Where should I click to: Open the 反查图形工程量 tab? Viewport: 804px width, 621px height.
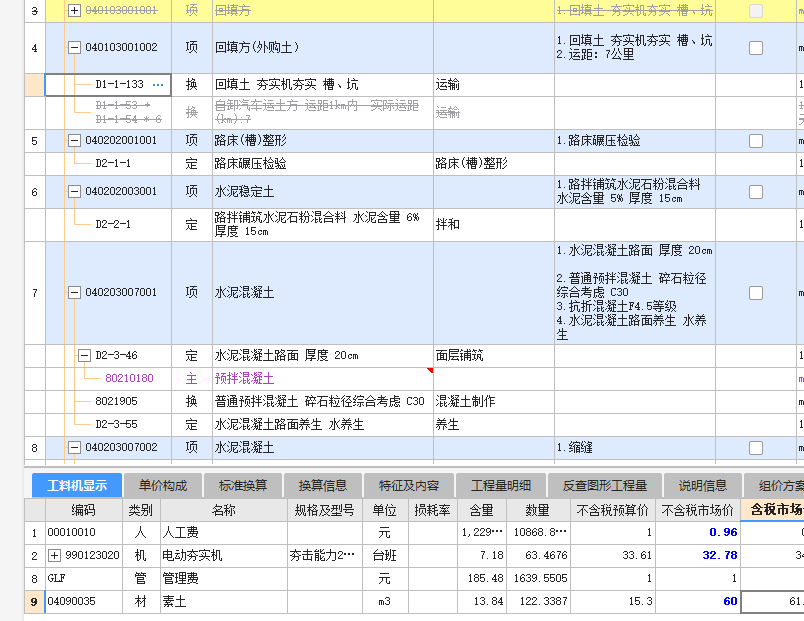[x=605, y=485]
